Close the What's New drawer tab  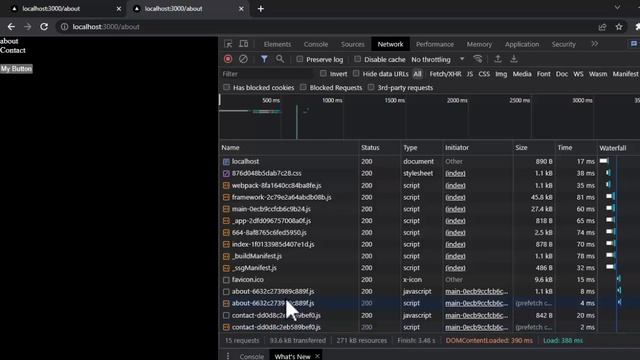(x=317, y=356)
